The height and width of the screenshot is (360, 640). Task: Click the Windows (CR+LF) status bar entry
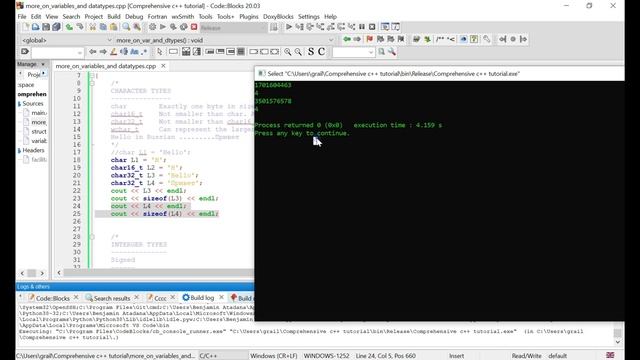coord(273,356)
